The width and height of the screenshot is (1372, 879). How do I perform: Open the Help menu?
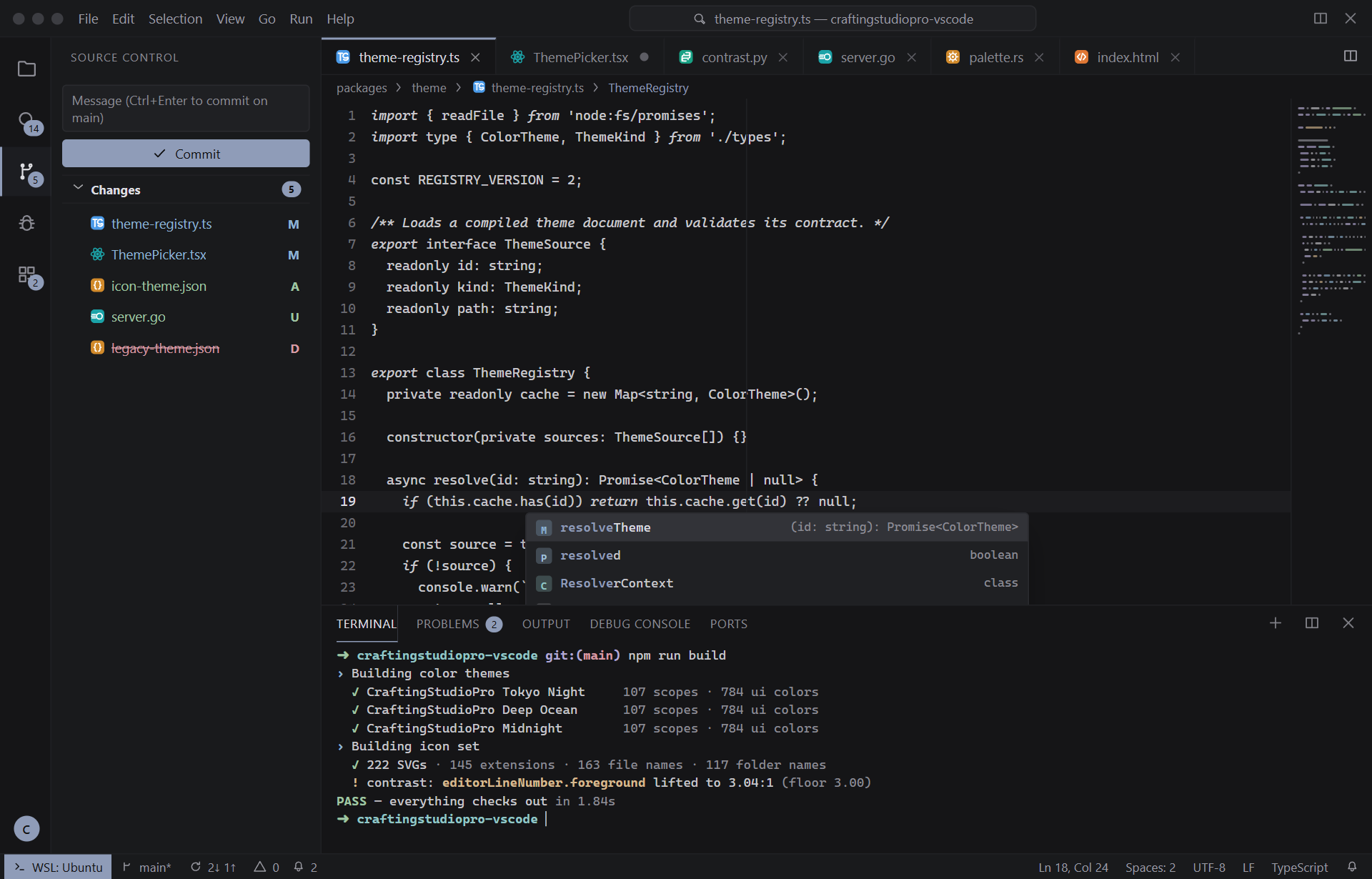(340, 19)
